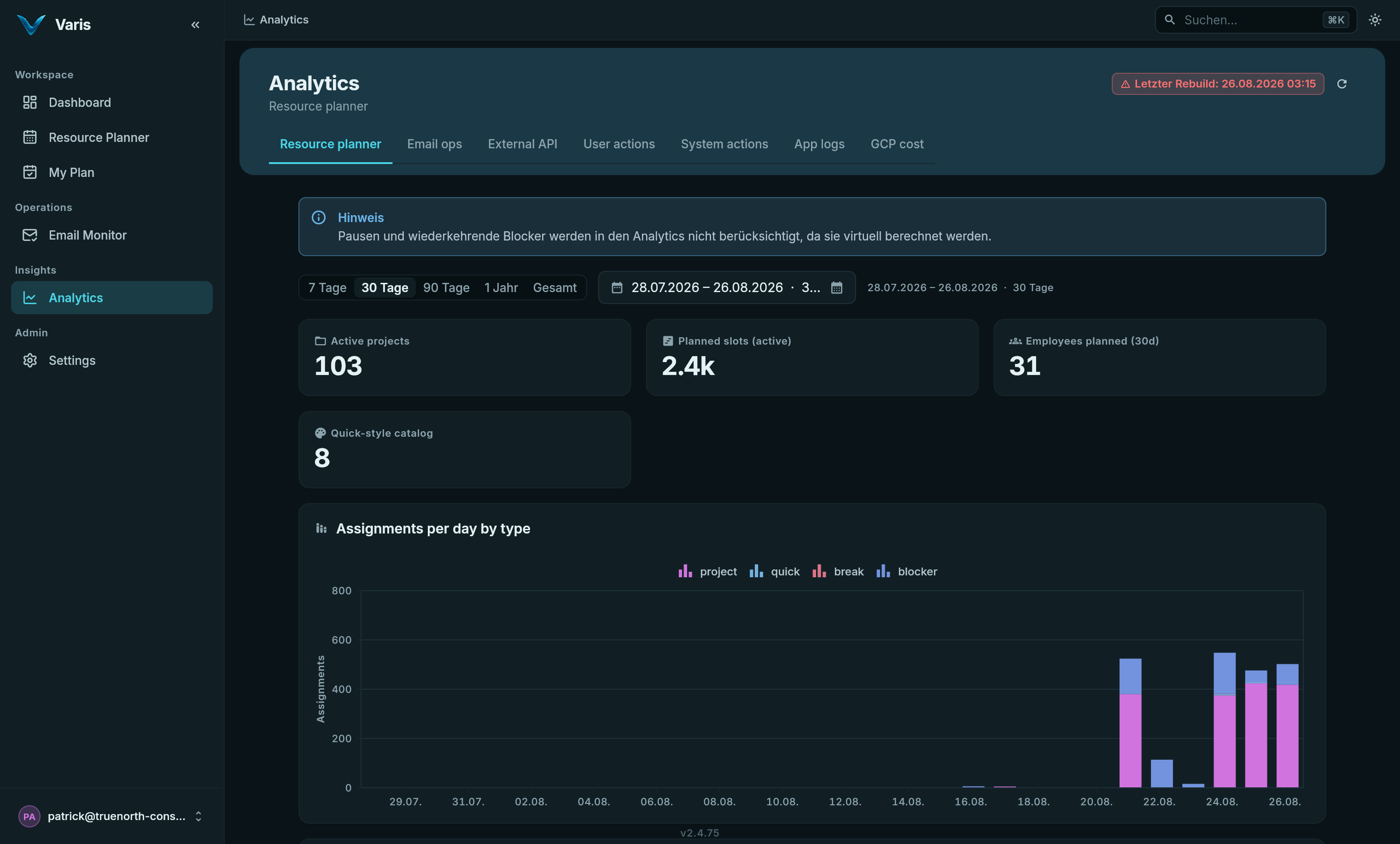The image size is (1400, 844).
Task: Click the sidebar Analytics chart icon
Action: click(x=29, y=297)
